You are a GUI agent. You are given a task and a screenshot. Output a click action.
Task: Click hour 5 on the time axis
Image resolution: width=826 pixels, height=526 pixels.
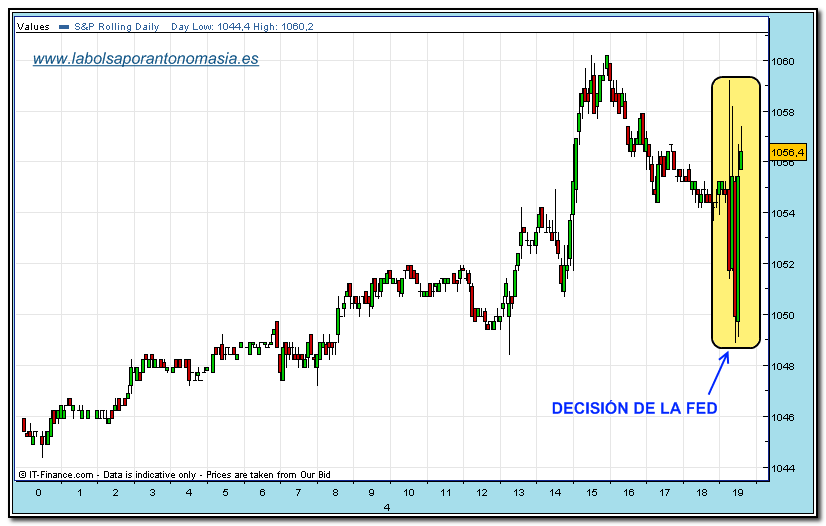tap(225, 493)
